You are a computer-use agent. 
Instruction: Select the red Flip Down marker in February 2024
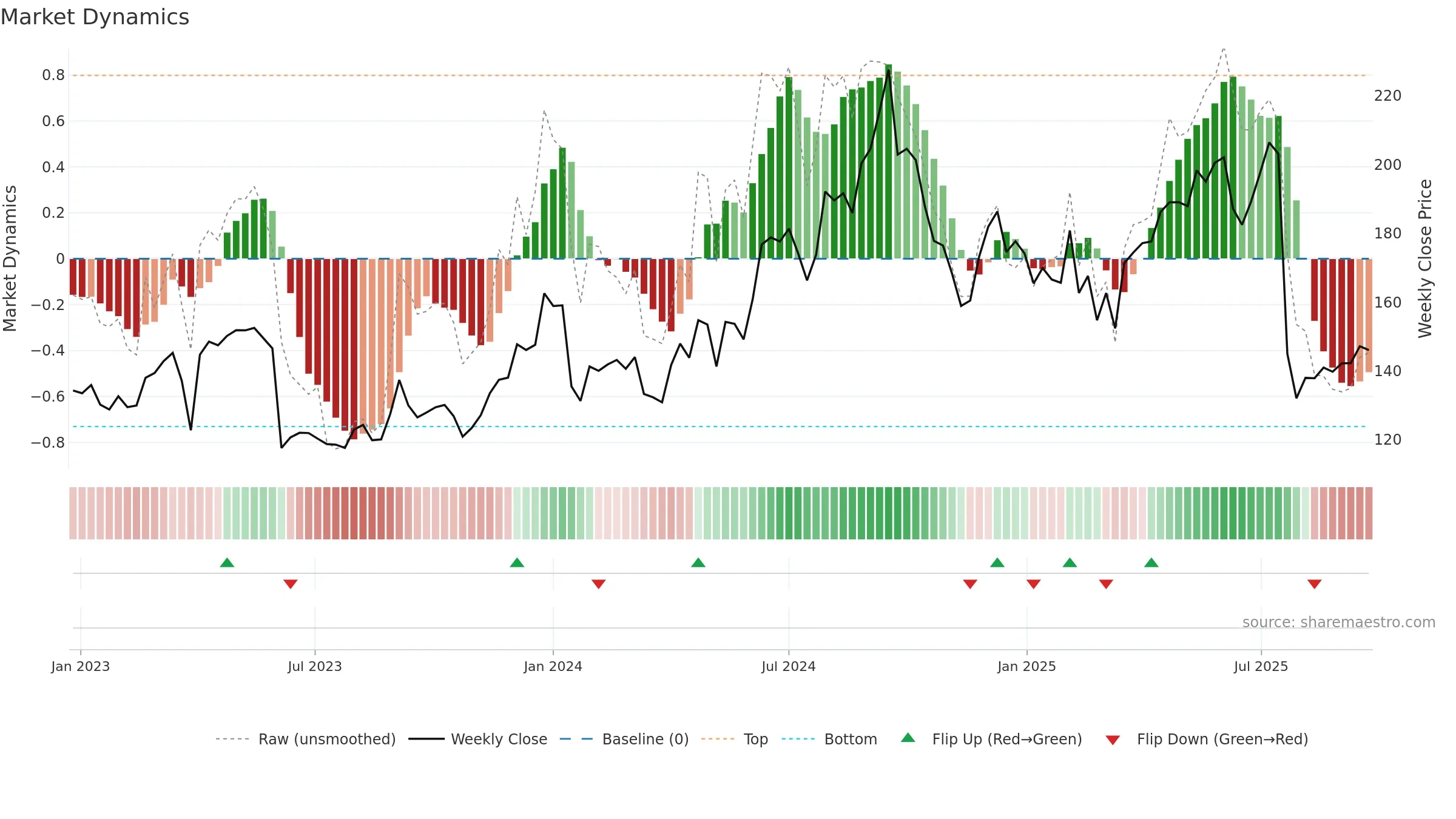click(x=599, y=584)
